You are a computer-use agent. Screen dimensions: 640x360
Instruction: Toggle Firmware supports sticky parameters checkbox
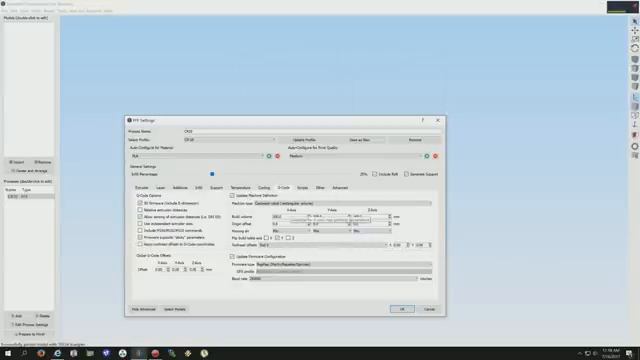pos(140,237)
